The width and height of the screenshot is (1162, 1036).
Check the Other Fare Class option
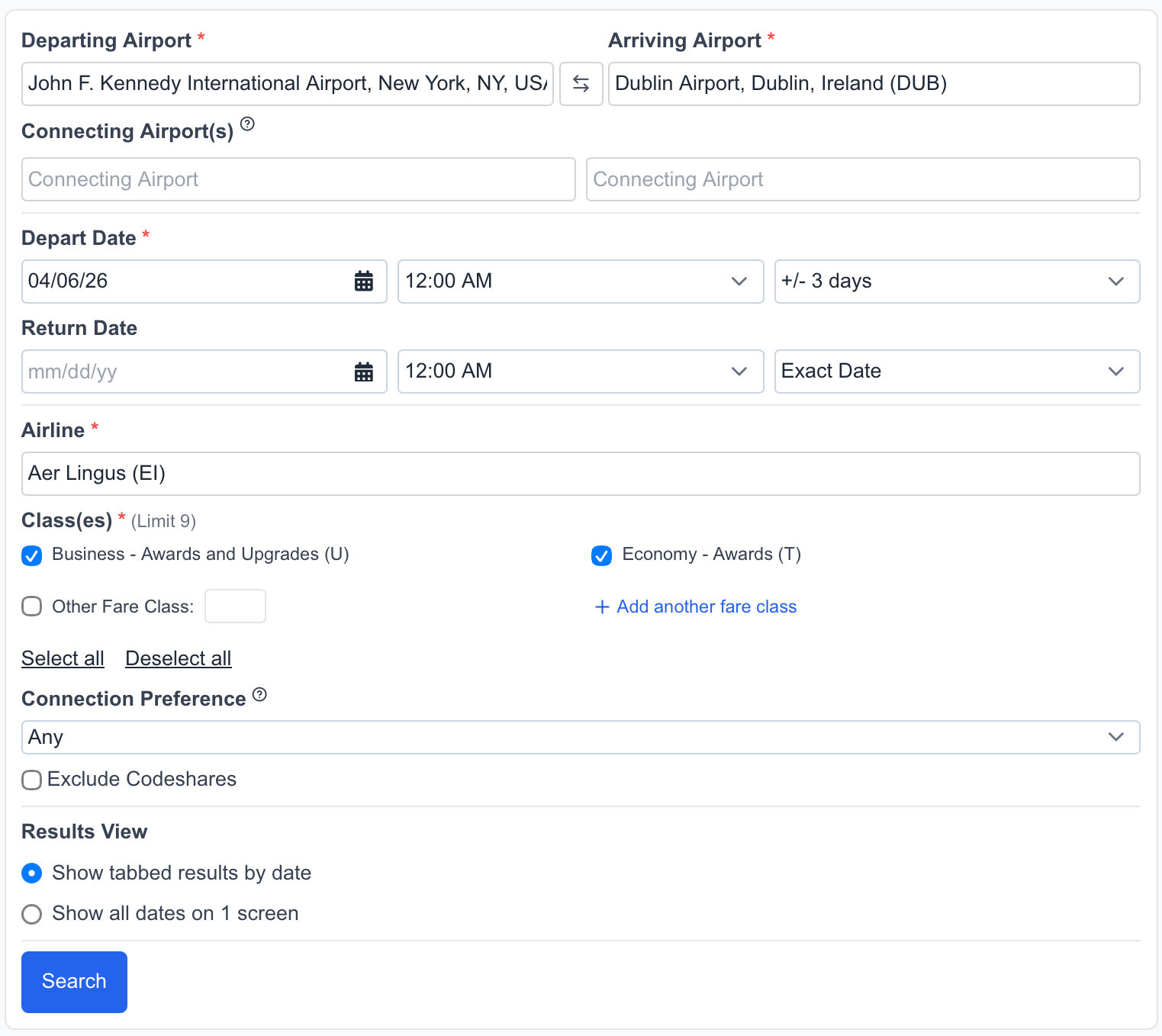pyautogui.click(x=31, y=606)
